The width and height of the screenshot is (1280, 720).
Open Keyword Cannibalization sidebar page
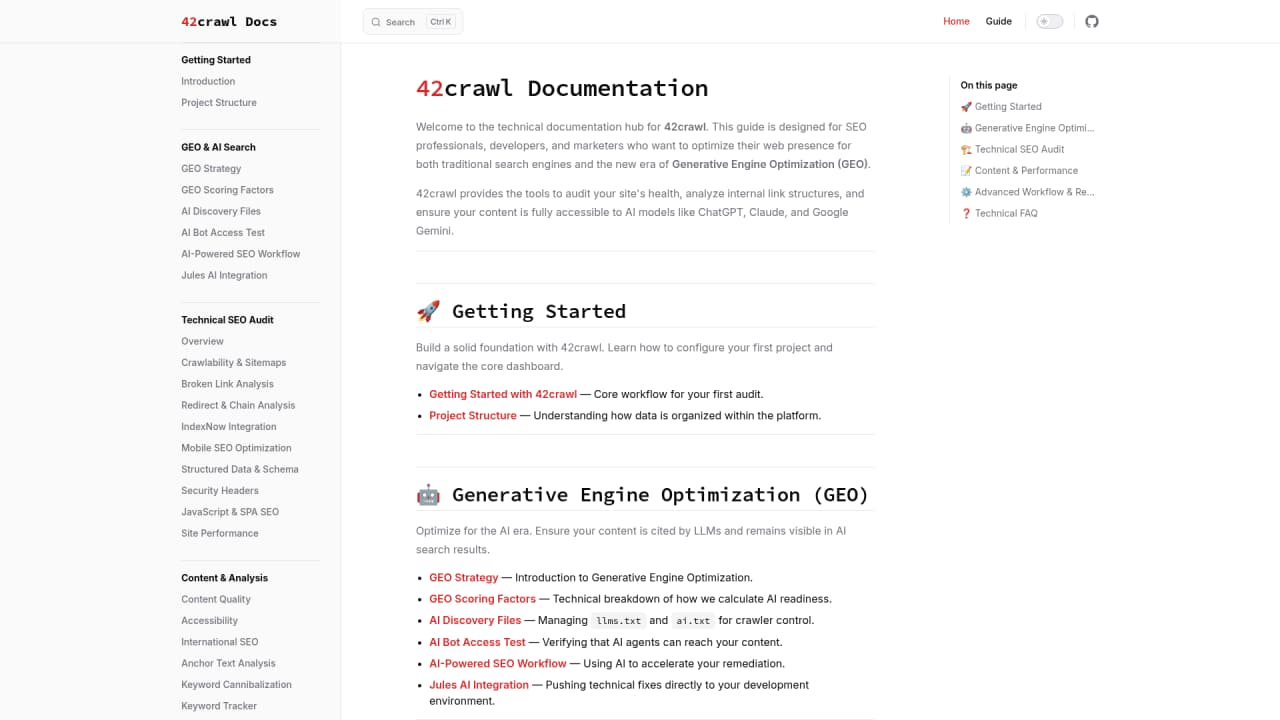(236, 685)
